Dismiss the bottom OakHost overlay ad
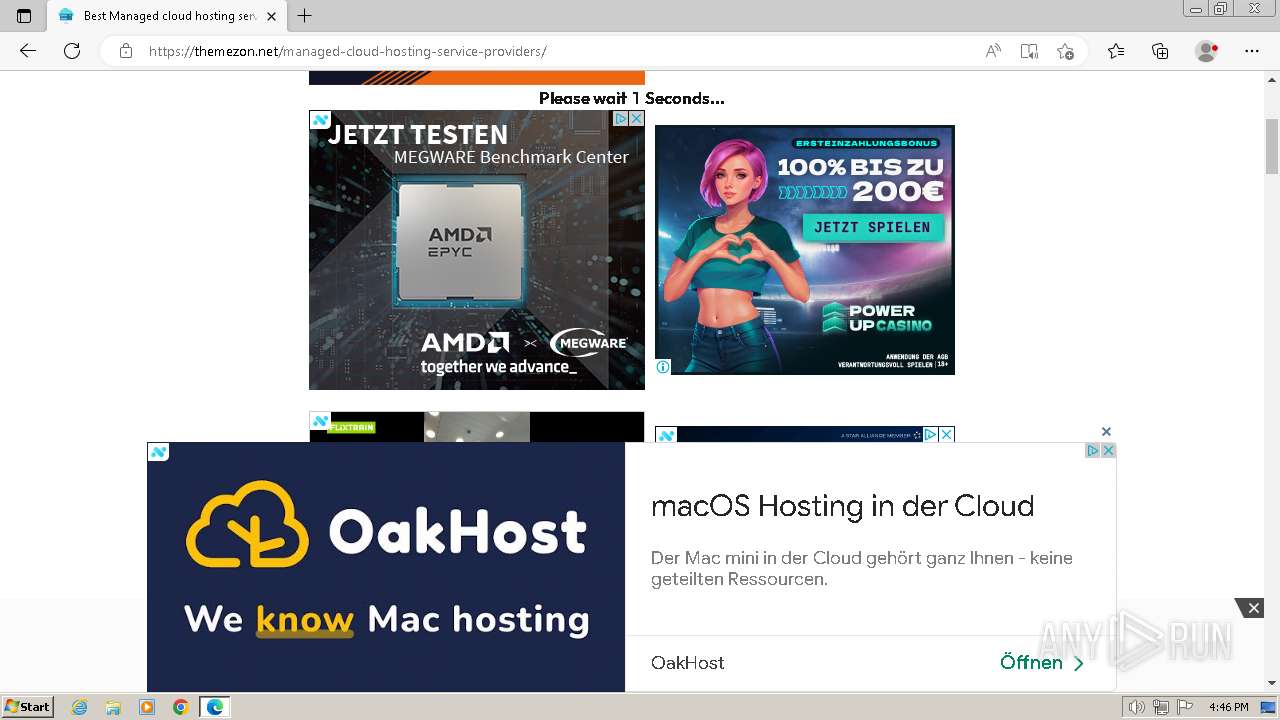The height and width of the screenshot is (720, 1280). (1106, 432)
